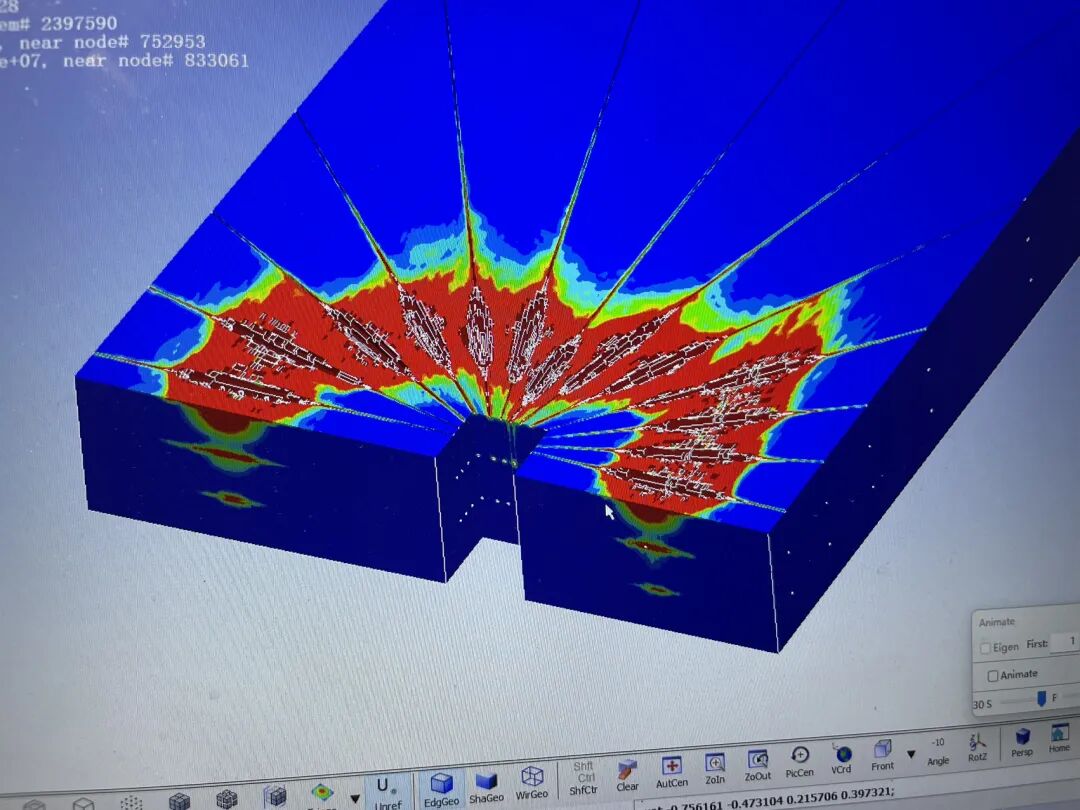
Task: Select the EdgGeo edged geometry view
Action: (x=442, y=789)
